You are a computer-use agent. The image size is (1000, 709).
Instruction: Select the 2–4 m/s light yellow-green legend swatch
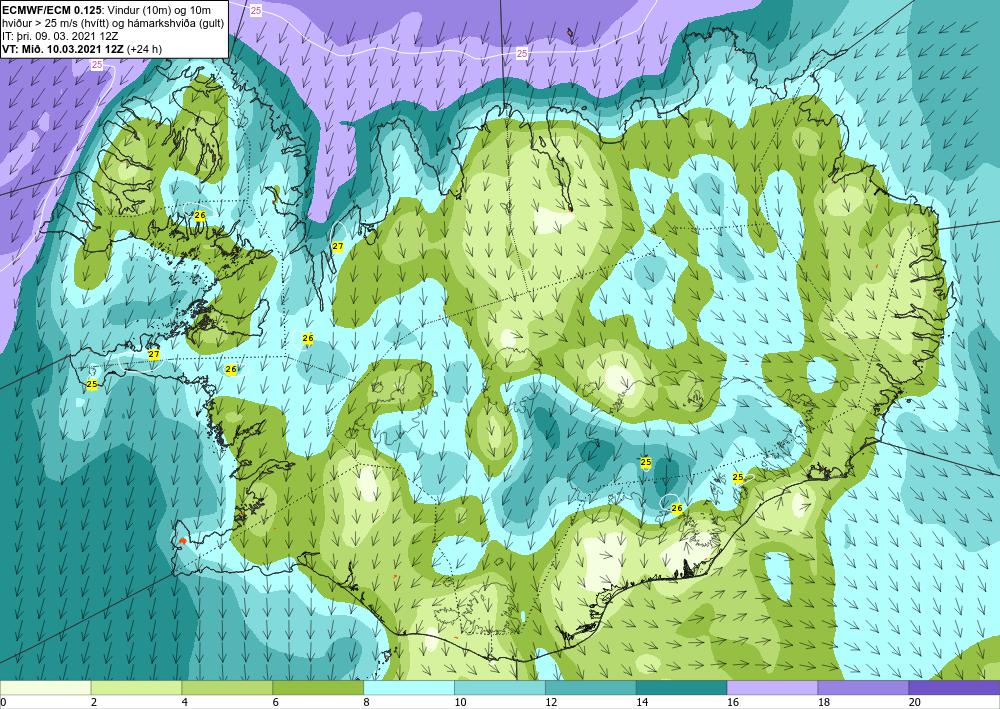(x=136, y=688)
